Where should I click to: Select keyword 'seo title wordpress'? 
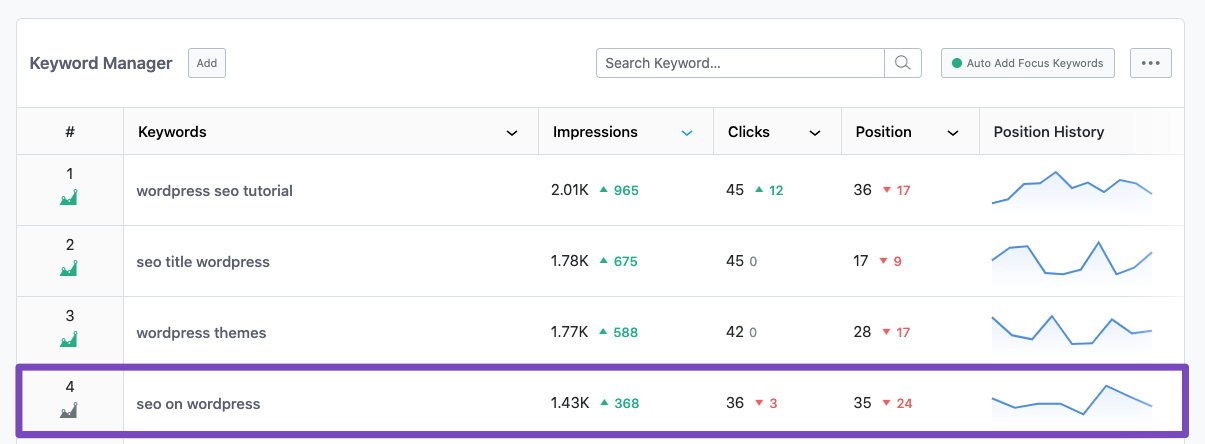[203, 262]
